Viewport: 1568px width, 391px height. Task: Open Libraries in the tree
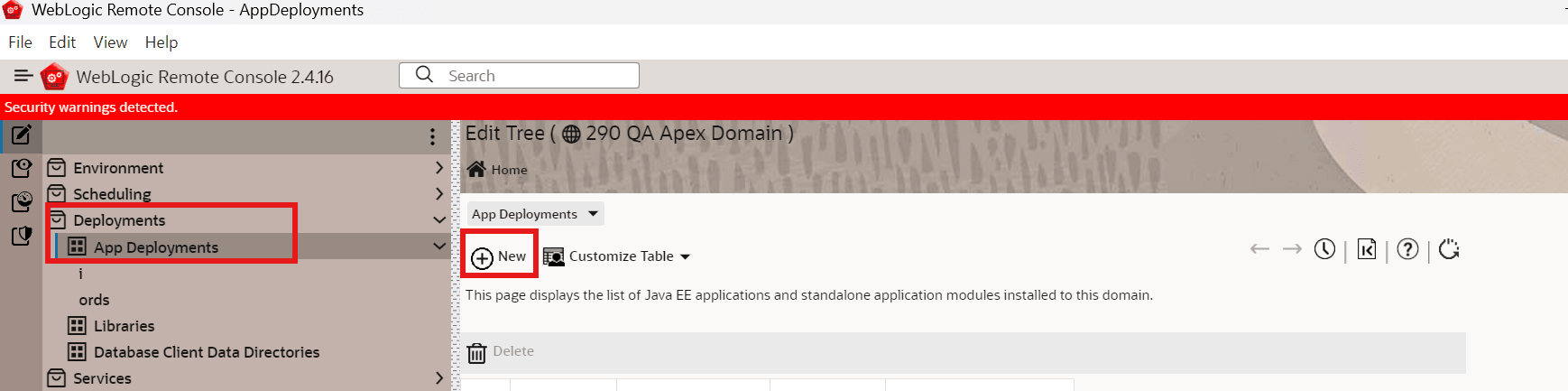tap(125, 326)
